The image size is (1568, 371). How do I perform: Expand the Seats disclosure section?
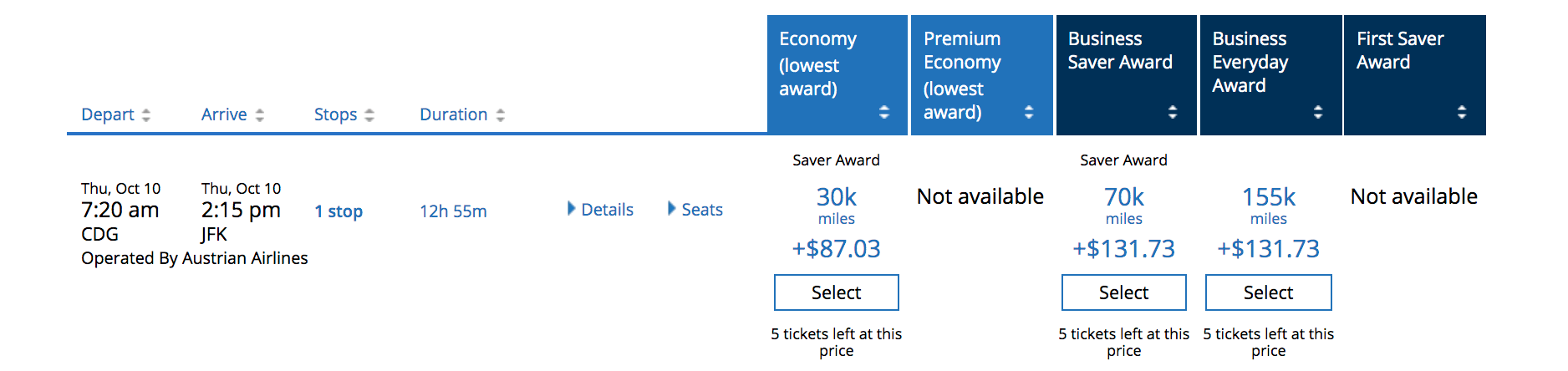[672, 209]
